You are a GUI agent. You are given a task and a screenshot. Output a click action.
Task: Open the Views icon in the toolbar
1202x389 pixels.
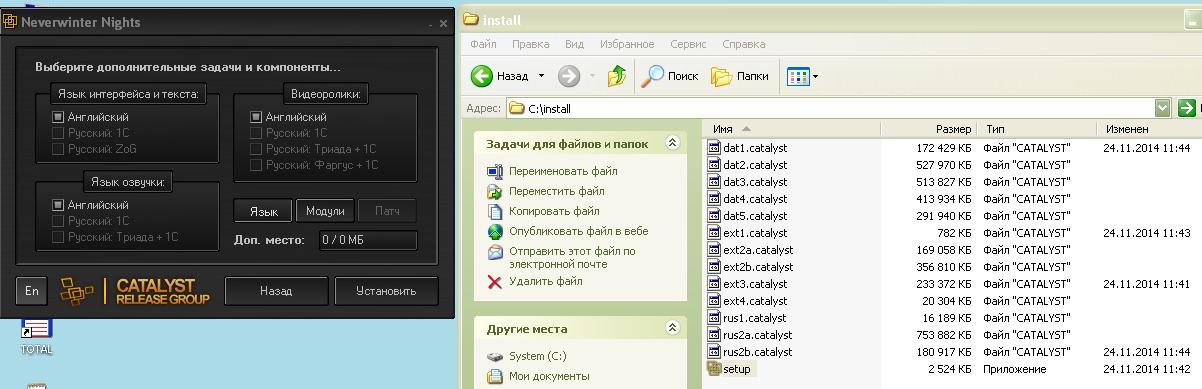pyautogui.click(x=797, y=76)
